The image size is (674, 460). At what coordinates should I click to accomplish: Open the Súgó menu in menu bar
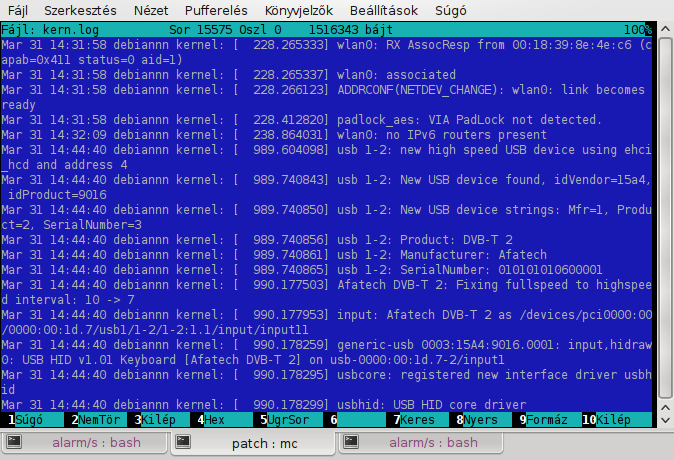(450, 10)
